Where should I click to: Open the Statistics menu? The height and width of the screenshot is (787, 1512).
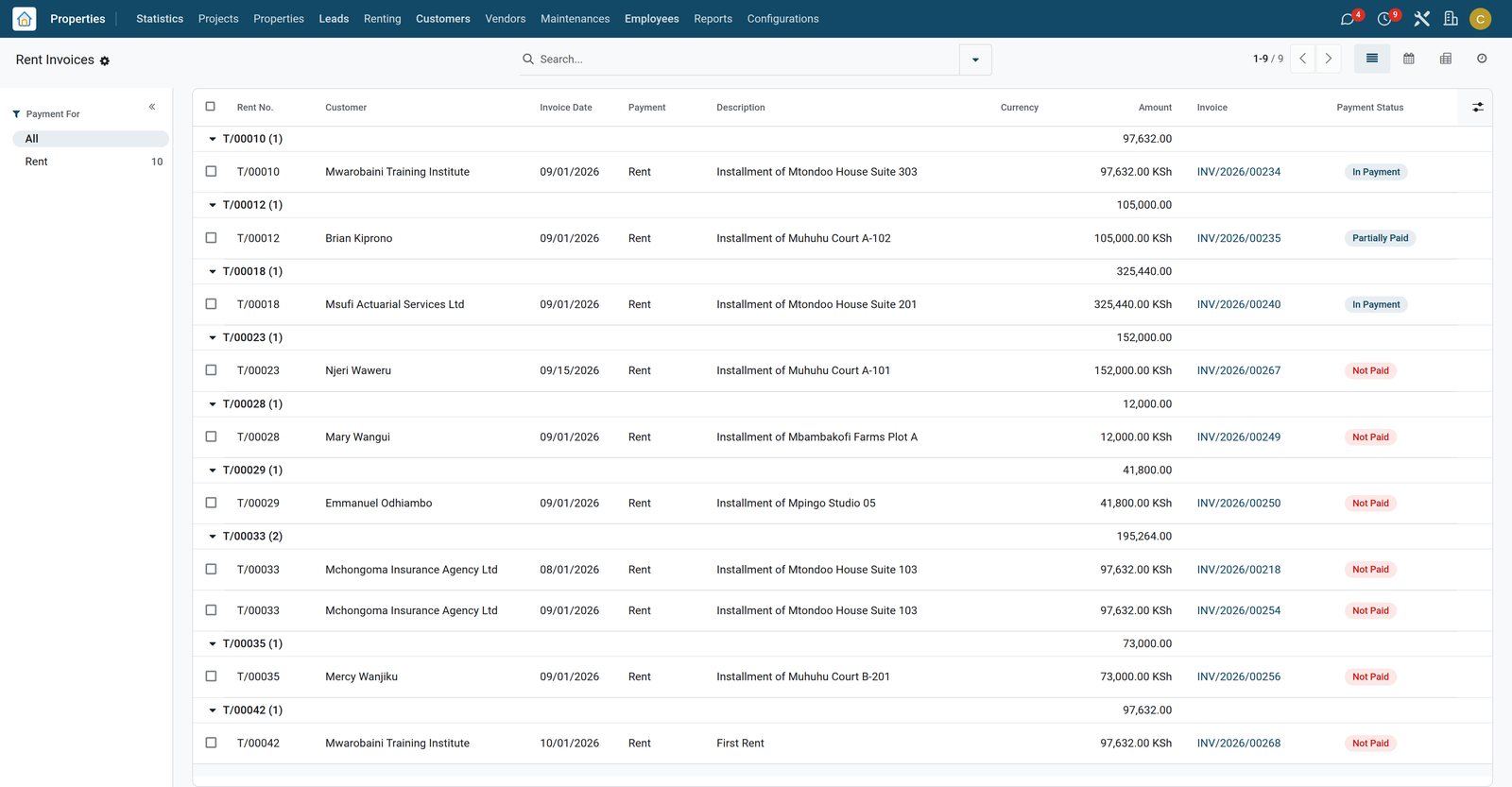click(x=160, y=19)
